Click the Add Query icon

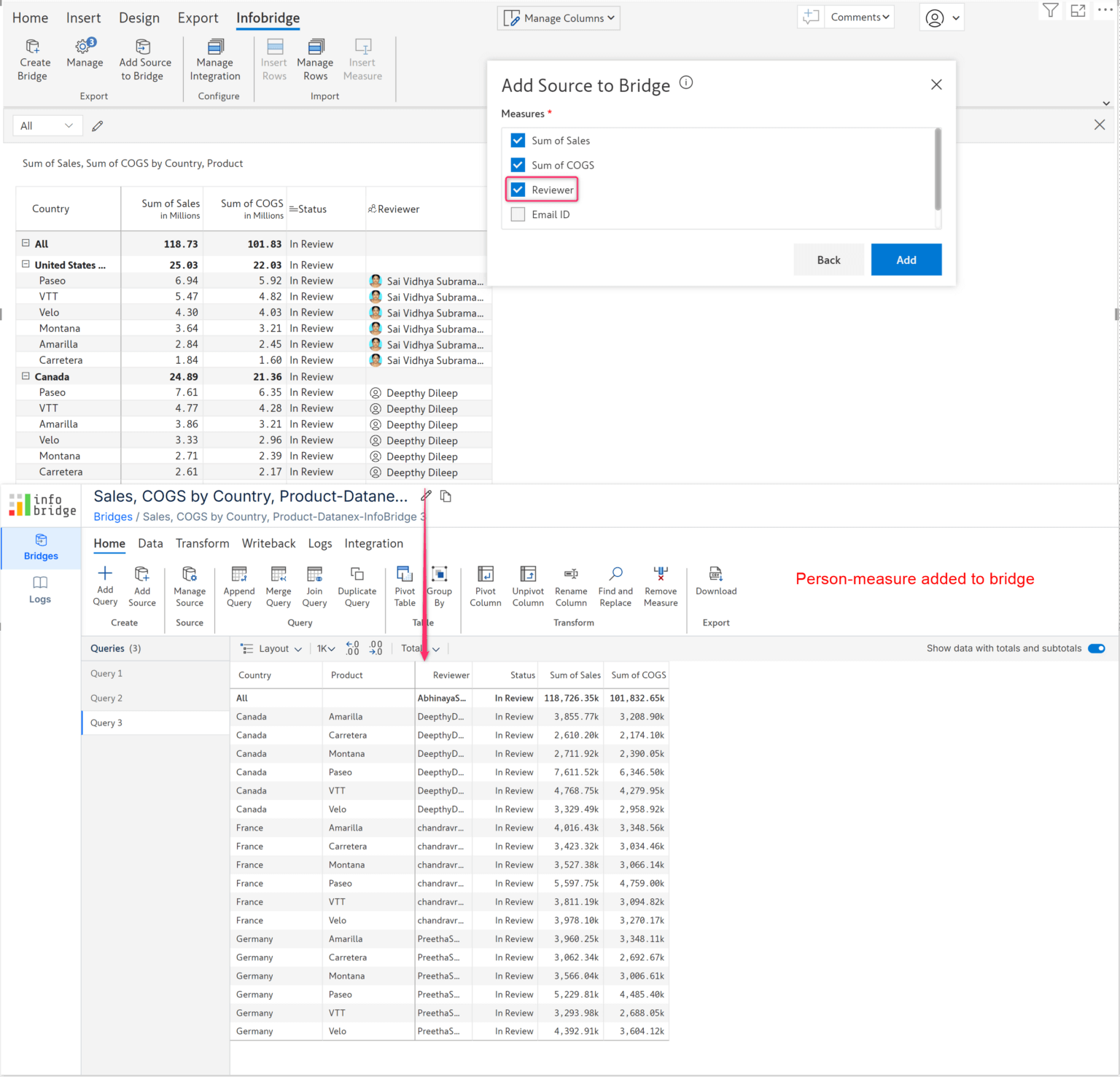coord(105,583)
